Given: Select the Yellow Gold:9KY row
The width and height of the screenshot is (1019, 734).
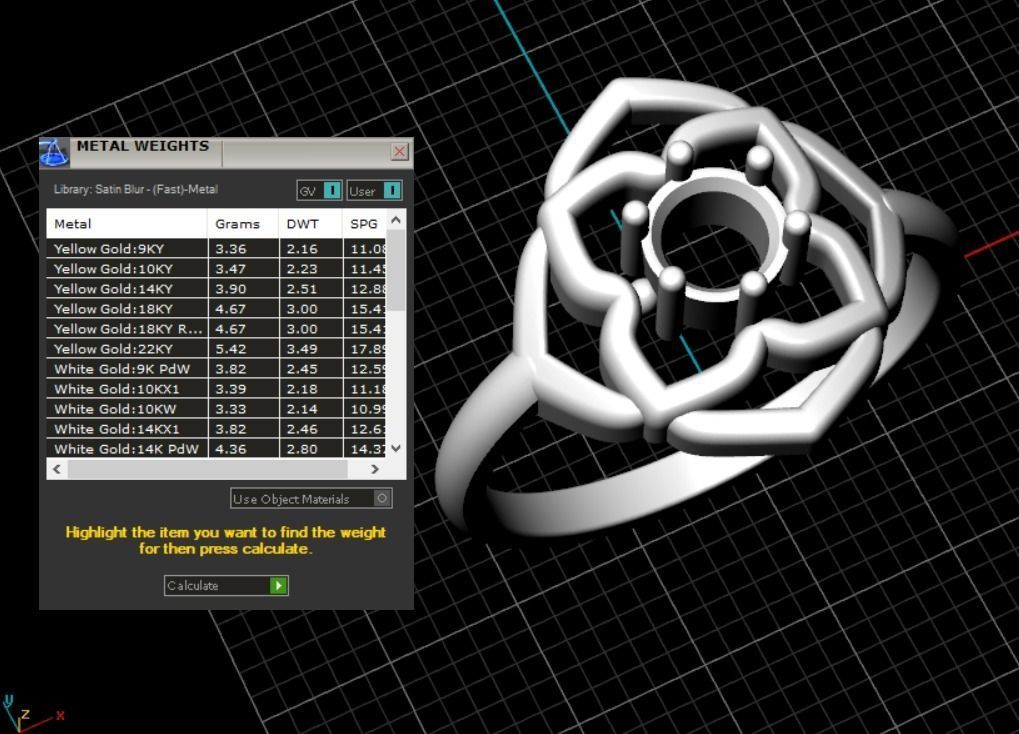Looking at the screenshot, I should point(216,248).
